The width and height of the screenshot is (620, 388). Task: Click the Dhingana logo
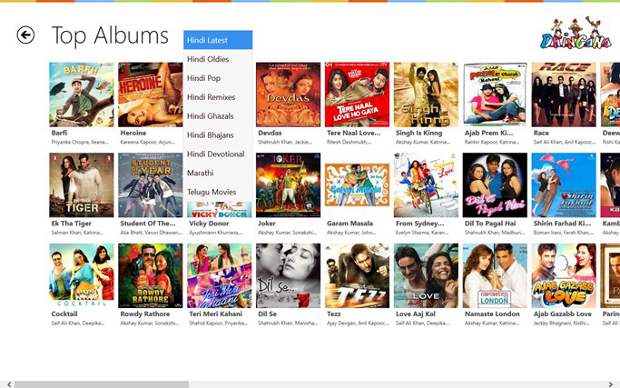click(575, 33)
